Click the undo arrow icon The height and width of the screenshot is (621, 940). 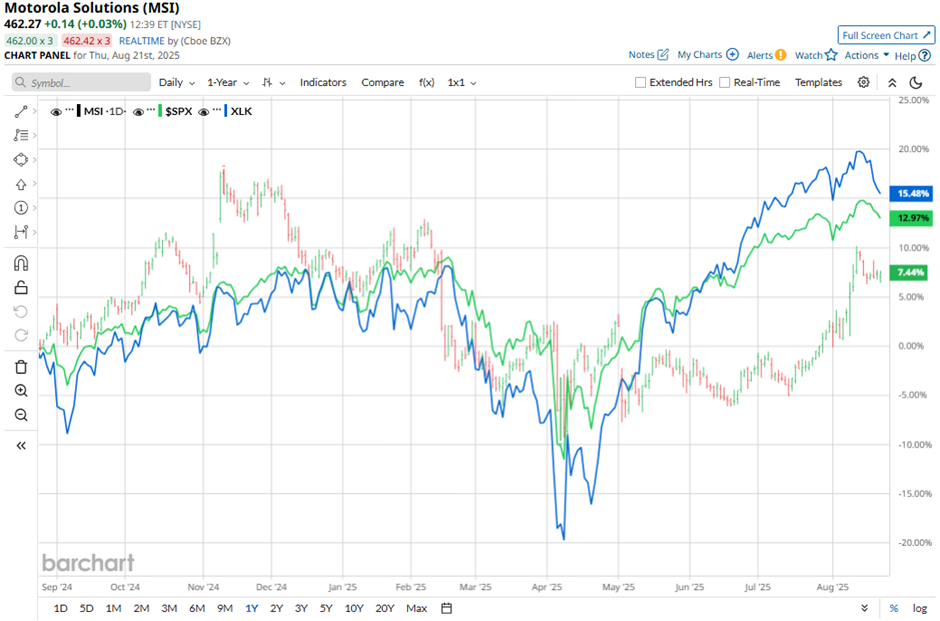tap(20, 312)
